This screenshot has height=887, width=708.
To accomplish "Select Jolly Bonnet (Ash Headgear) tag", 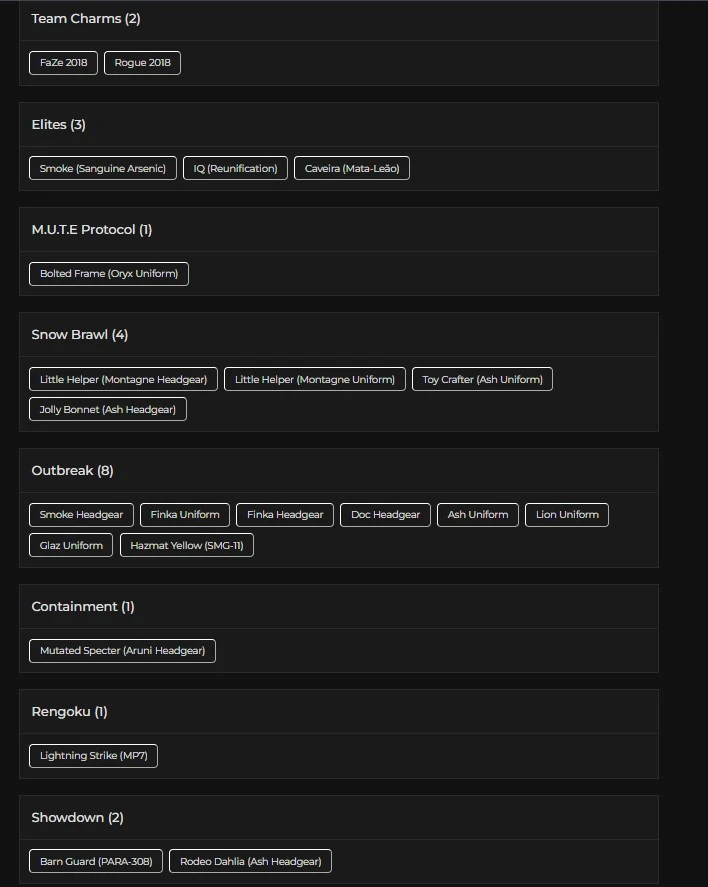I will [x=108, y=409].
